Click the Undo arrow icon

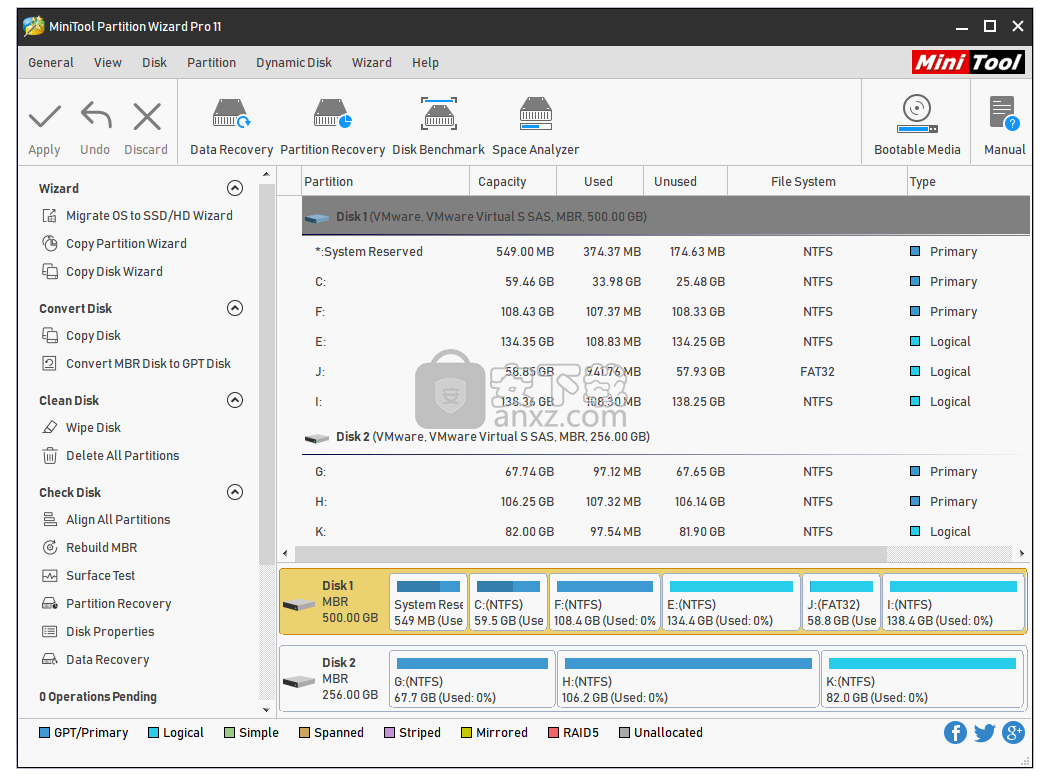click(x=96, y=115)
